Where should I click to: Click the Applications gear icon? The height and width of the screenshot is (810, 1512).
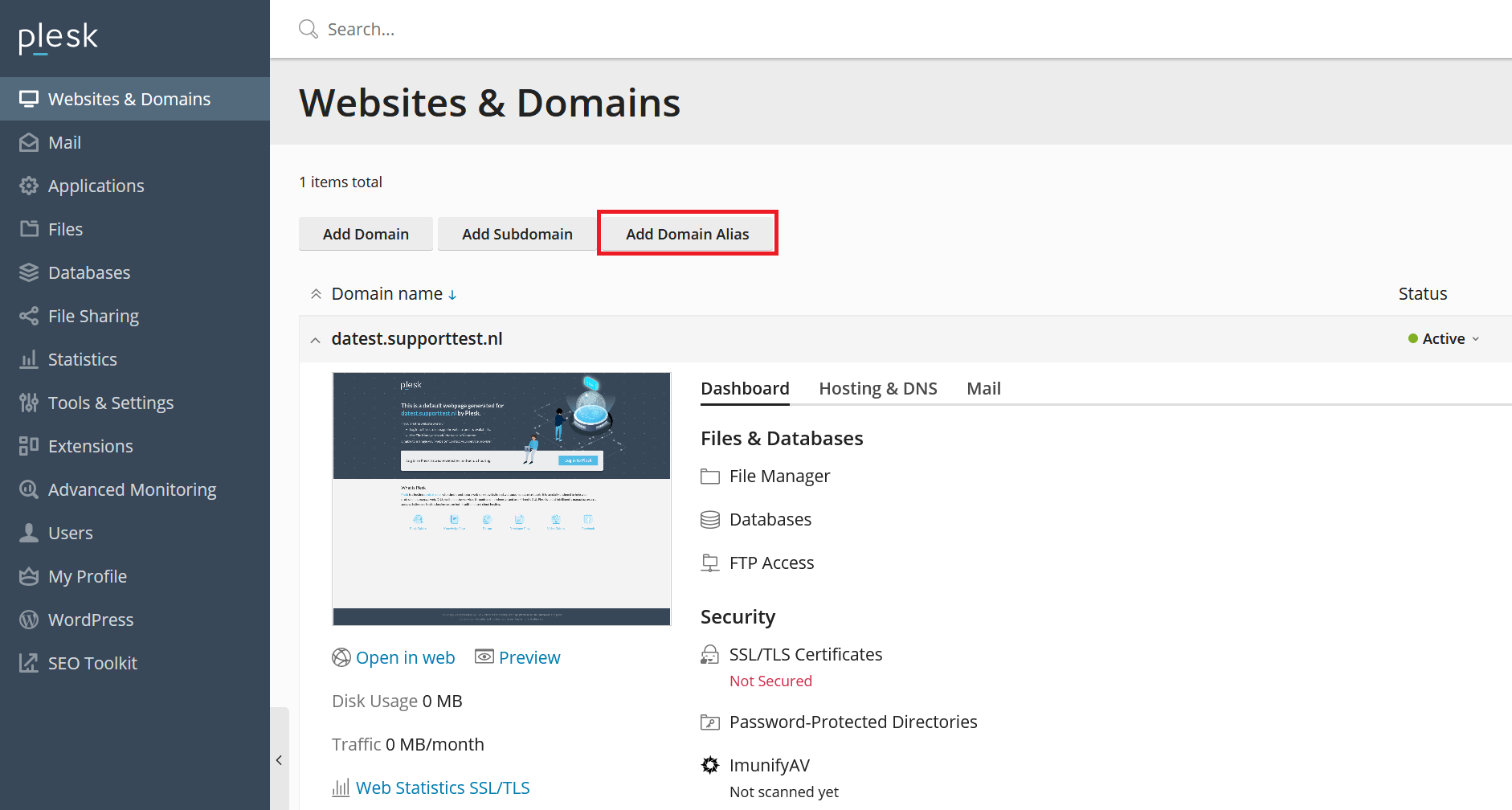(29, 186)
